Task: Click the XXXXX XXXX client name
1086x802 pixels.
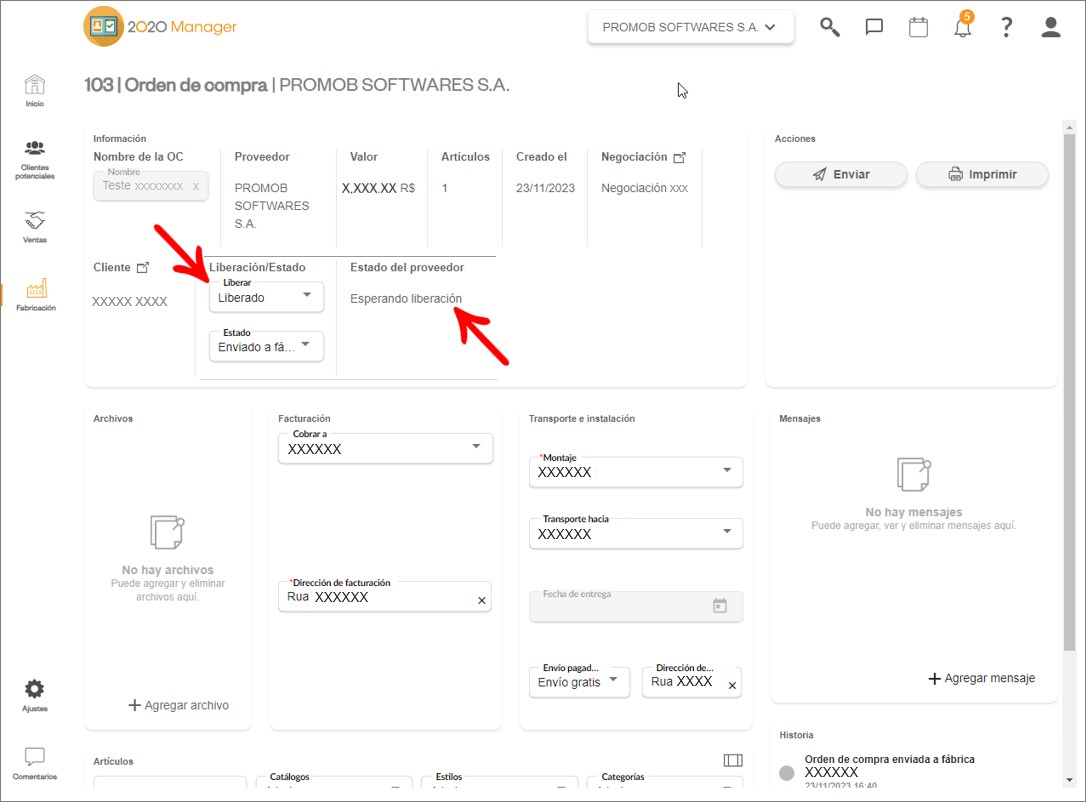Action: tap(130, 301)
